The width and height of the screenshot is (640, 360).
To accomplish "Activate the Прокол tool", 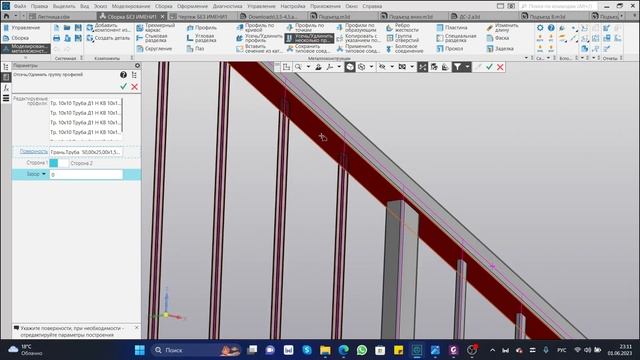I will (x=449, y=49).
